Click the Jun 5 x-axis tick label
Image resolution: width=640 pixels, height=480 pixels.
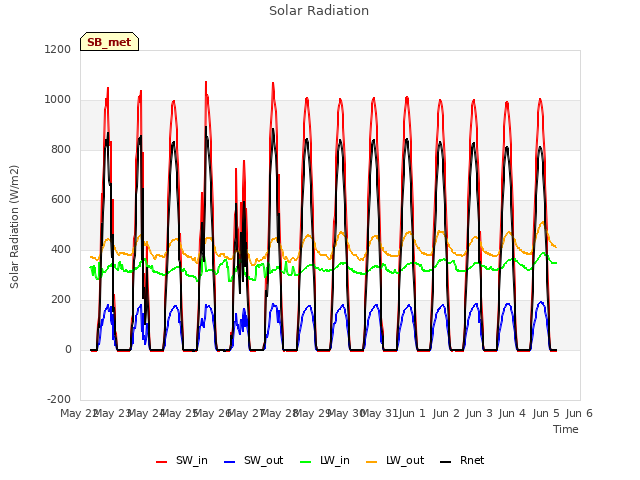tap(546, 413)
